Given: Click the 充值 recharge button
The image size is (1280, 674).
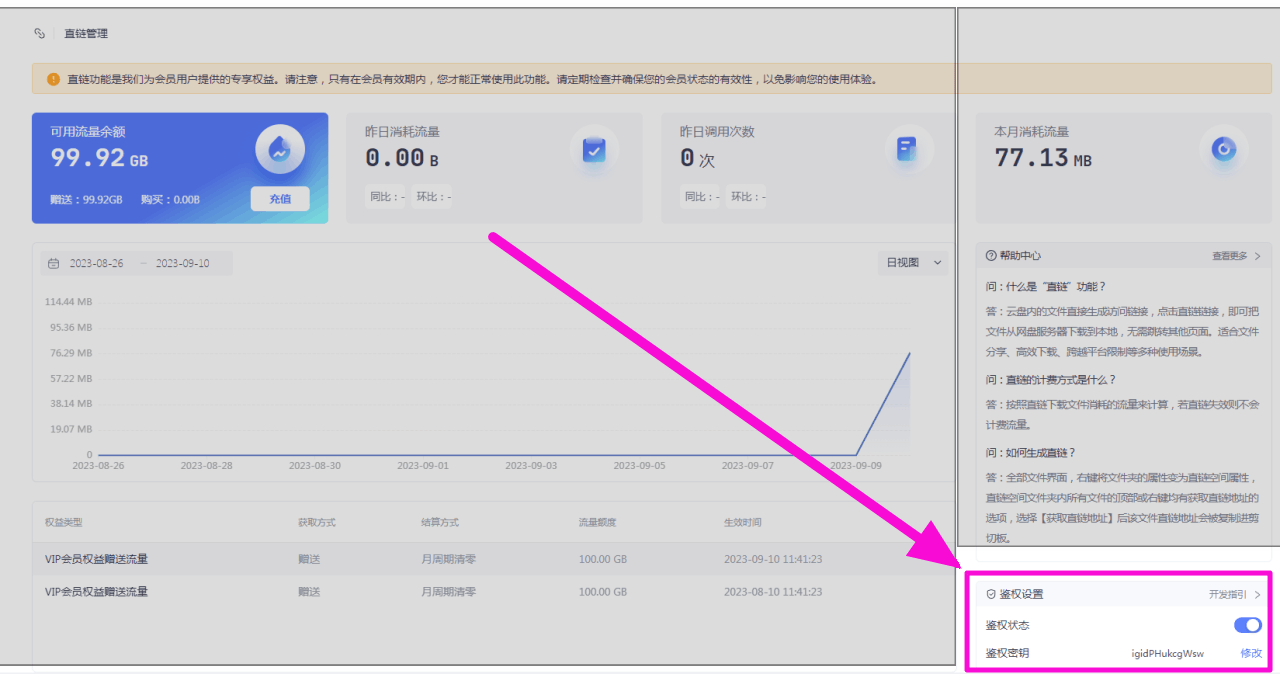Looking at the screenshot, I should click(280, 199).
